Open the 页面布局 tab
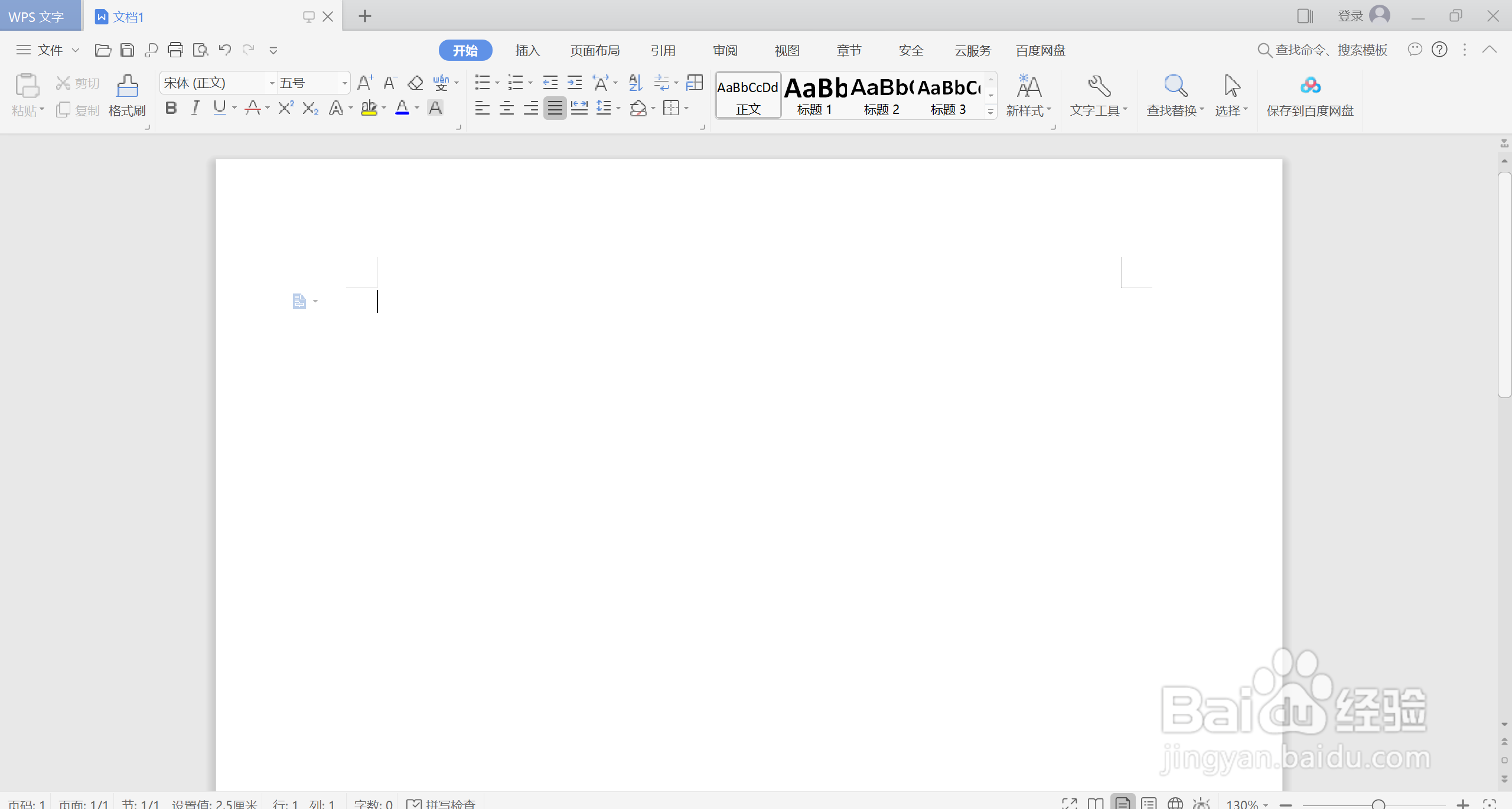Image resolution: width=1512 pixels, height=809 pixels. tap(595, 51)
